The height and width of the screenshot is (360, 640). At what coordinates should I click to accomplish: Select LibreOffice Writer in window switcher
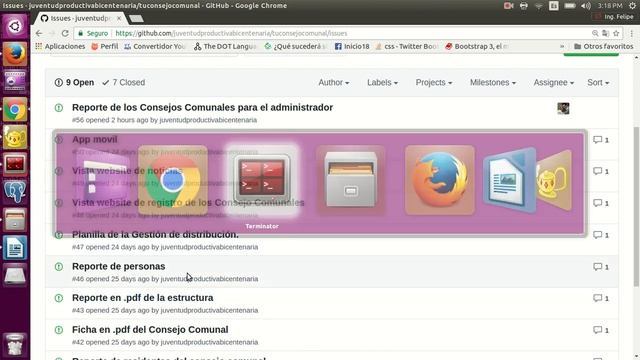tap(509, 181)
